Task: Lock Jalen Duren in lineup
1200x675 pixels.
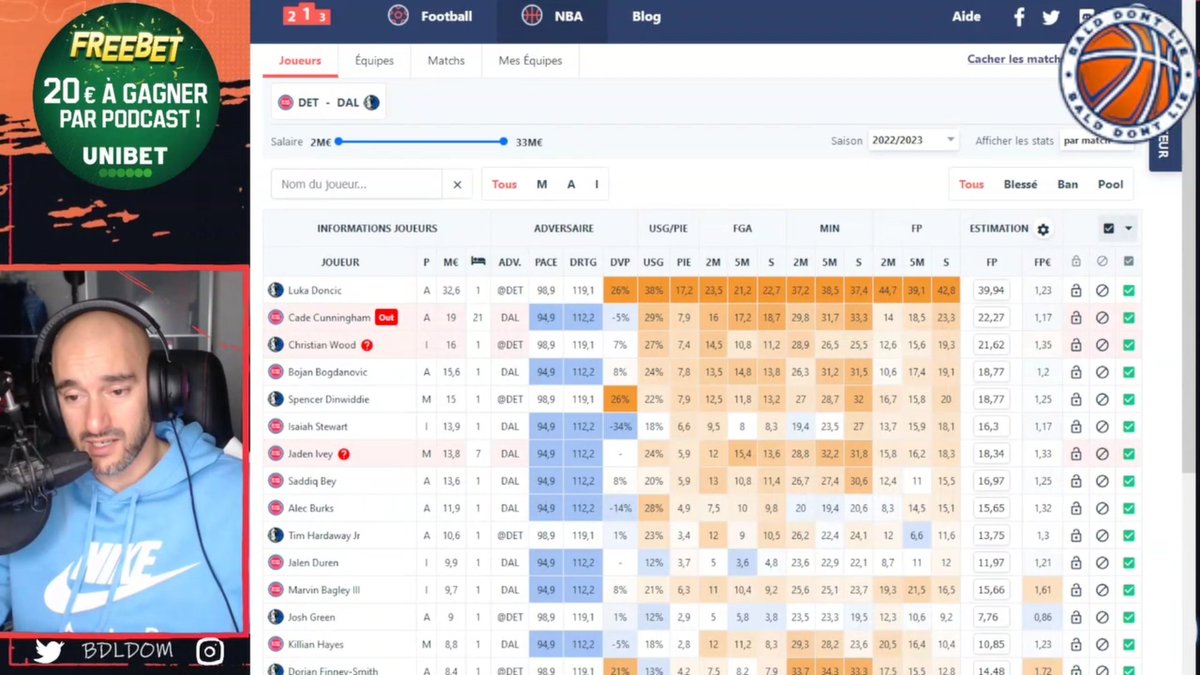Action: pyautogui.click(x=1076, y=563)
